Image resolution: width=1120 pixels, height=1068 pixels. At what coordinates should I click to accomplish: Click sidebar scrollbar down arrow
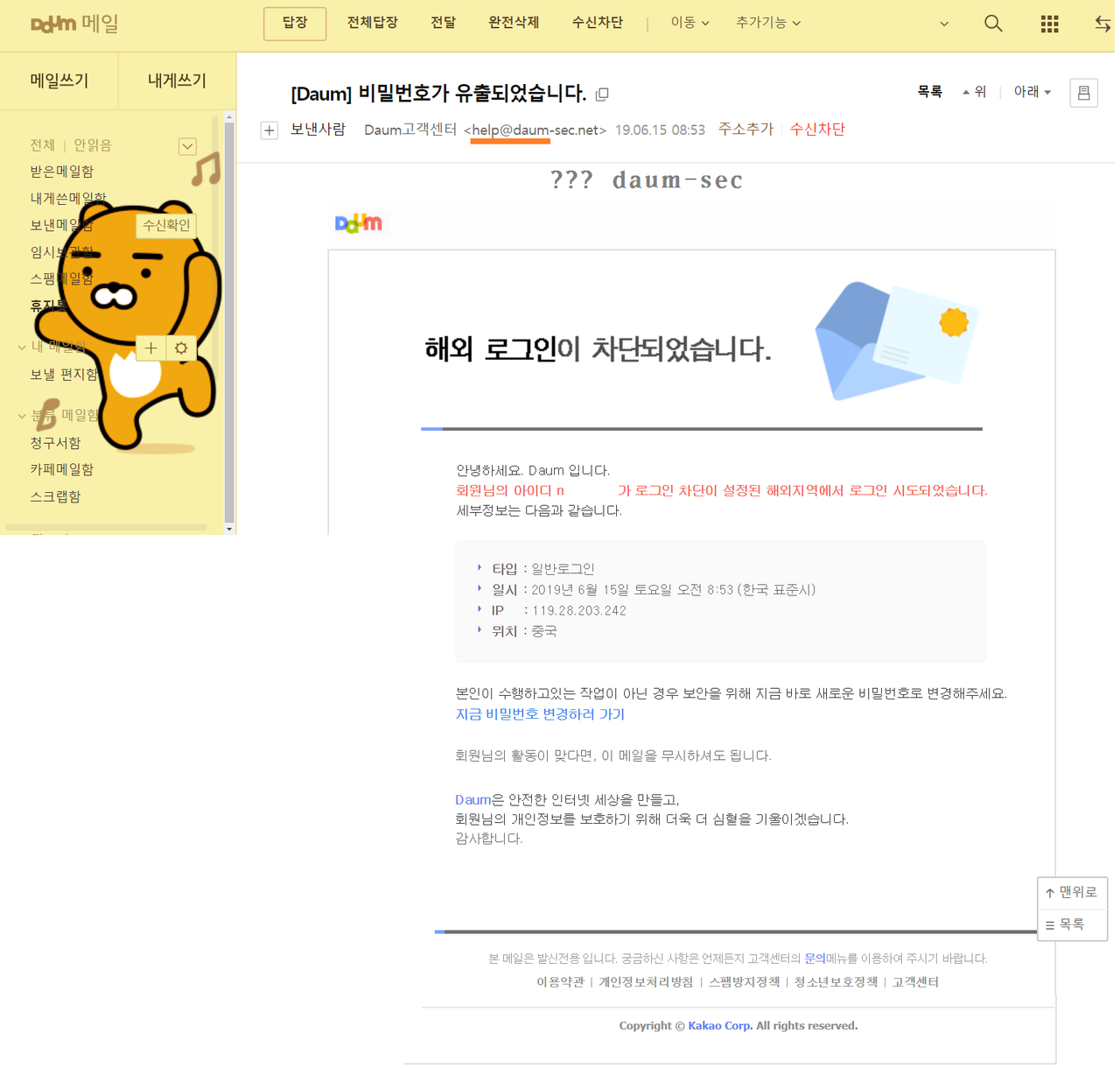pyautogui.click(x=229, y=529)
